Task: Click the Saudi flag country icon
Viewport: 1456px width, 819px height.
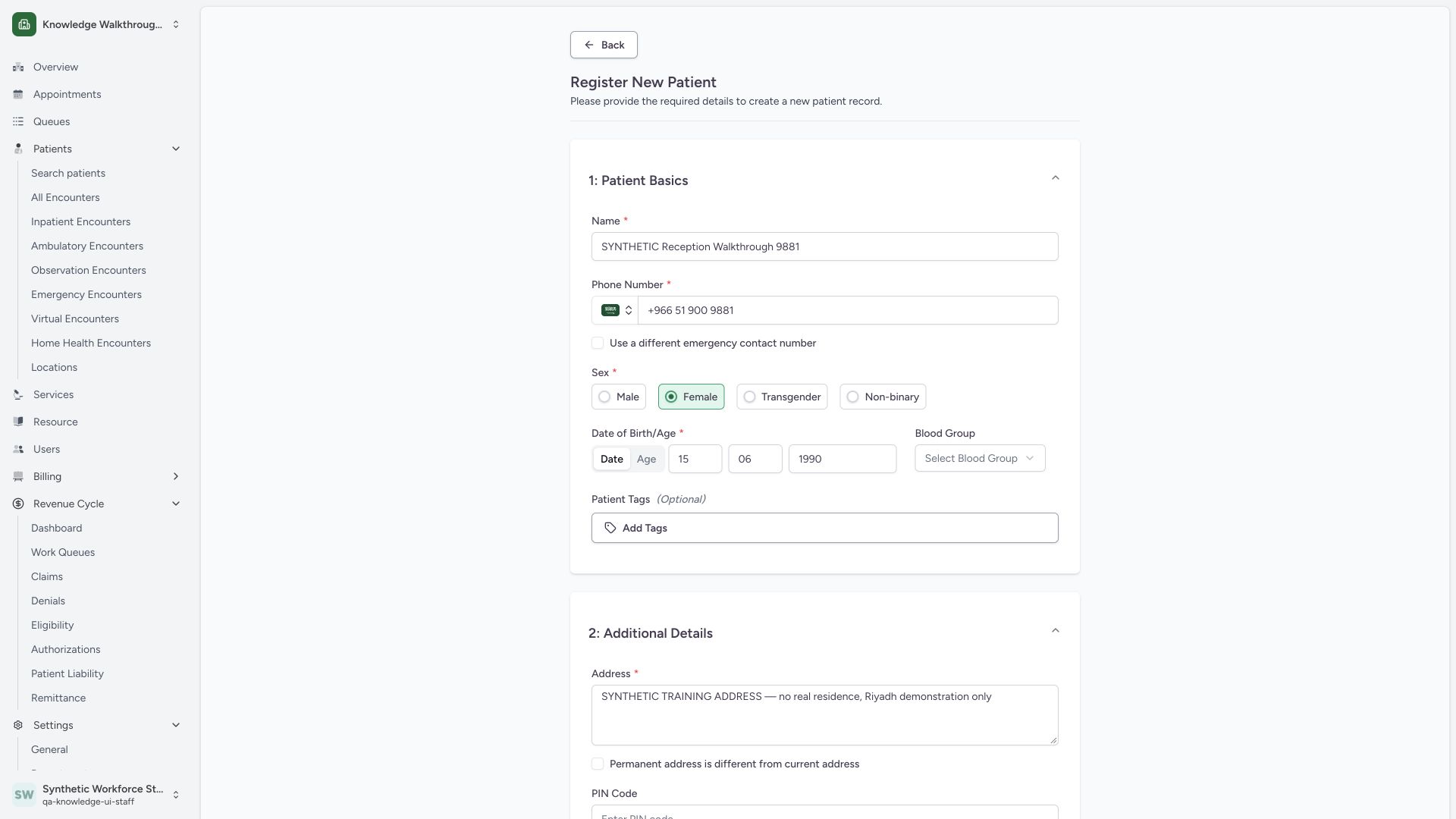Action: [610, 310]
